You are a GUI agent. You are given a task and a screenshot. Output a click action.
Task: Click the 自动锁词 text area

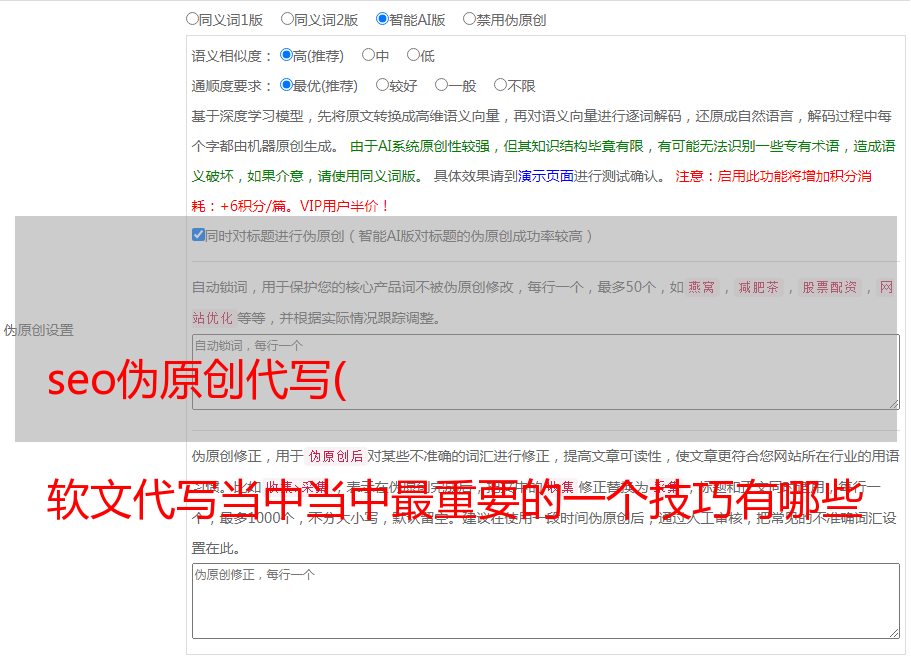tap(546, 372)
